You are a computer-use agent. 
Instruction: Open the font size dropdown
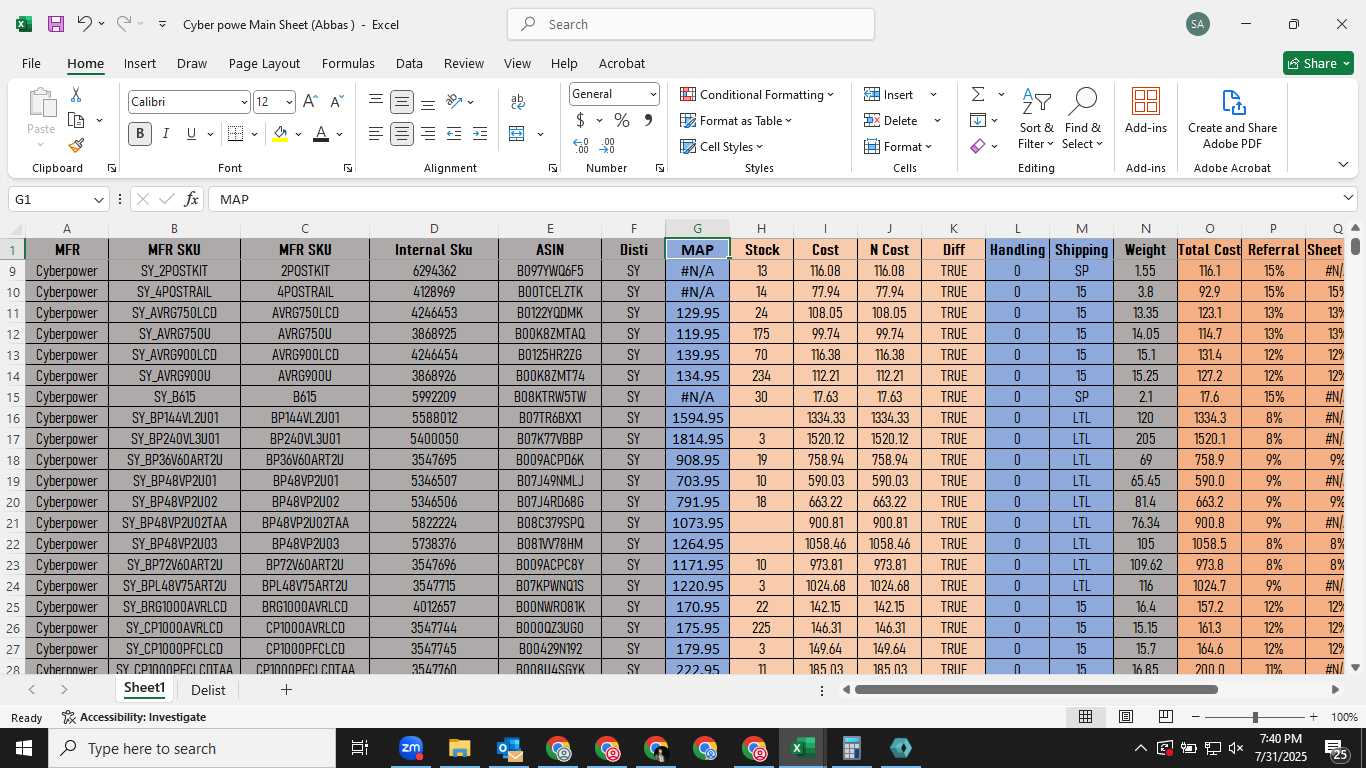[x=289, y=102]
